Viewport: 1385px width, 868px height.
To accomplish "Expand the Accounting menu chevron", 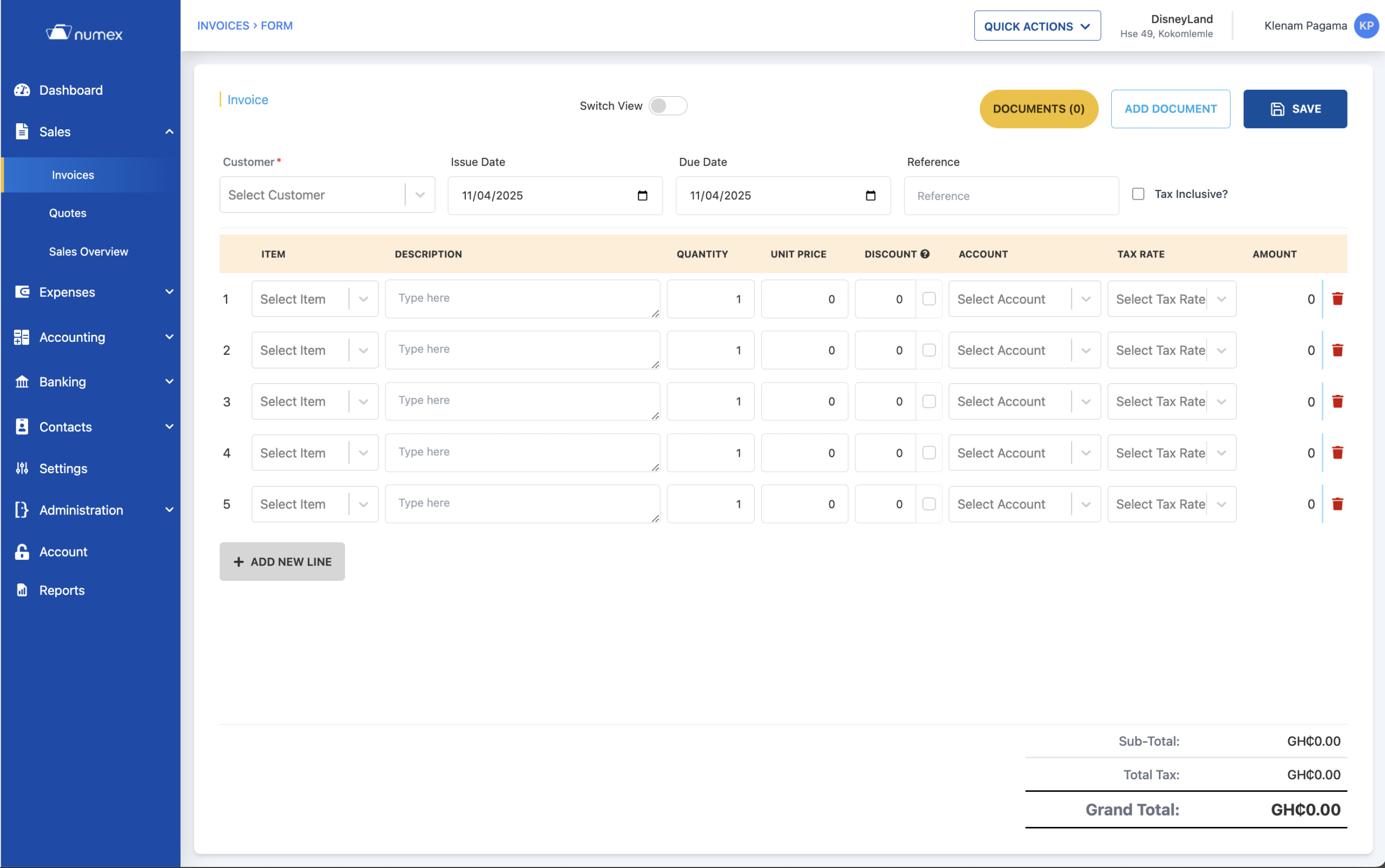I will (x=169, y=337).
